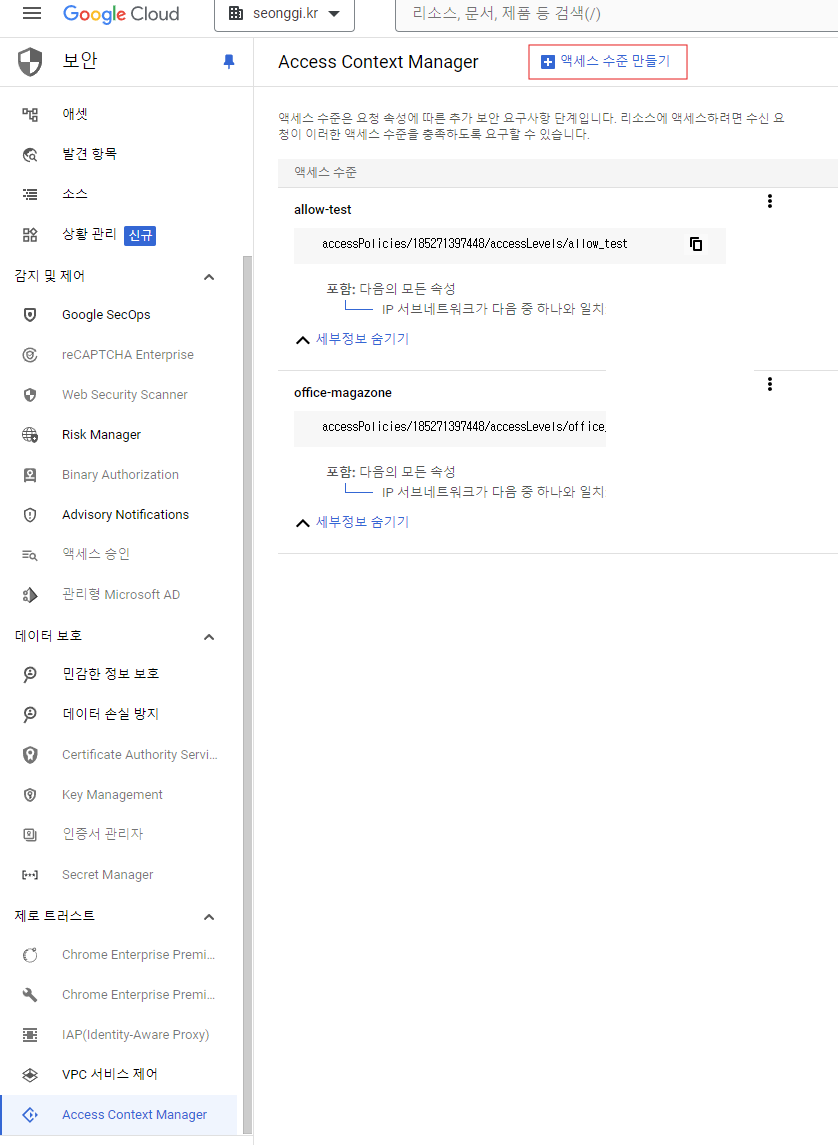Click the sidebar vertical scrollbar
The image size is (838, 1145).
pyautogui.click(x=247, y=694)
